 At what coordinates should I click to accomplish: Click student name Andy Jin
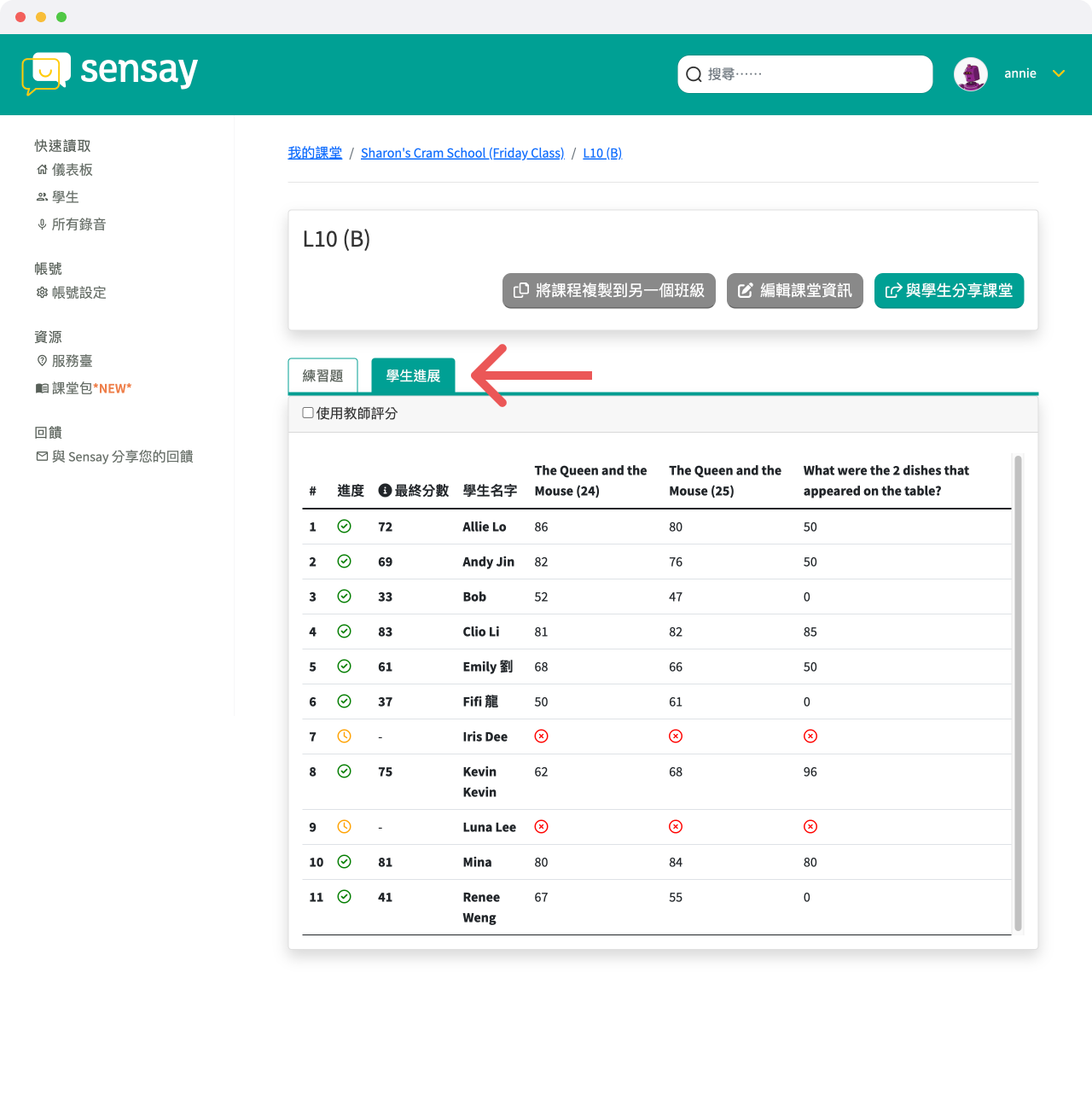[489, 562]
